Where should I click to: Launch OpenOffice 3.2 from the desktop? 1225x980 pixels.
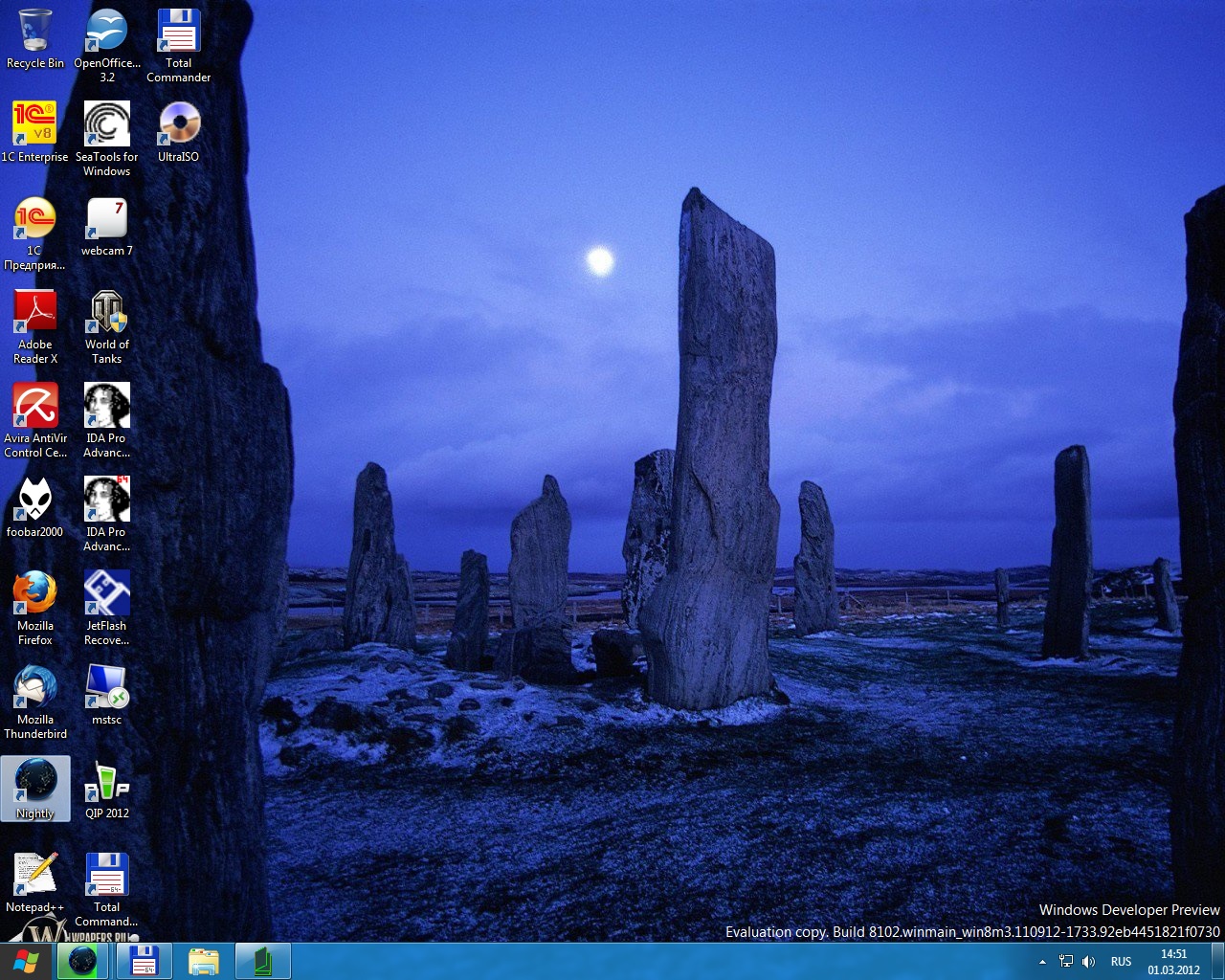pyautogui.click(x=106, y=32)
